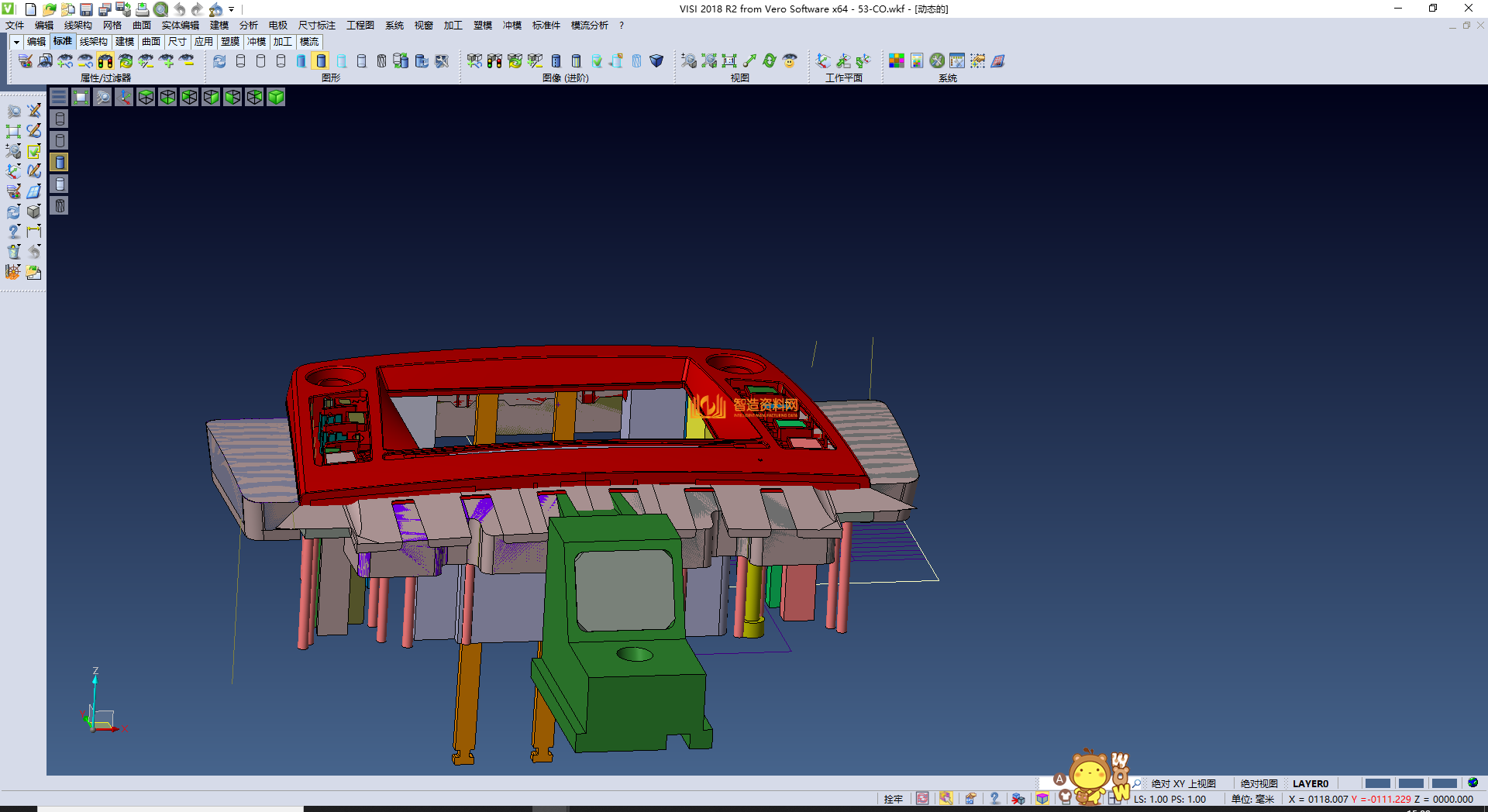1488x812 pixels.
Task: Toggle the highlighted purple cube status bar button
Action: (1042, 799)
